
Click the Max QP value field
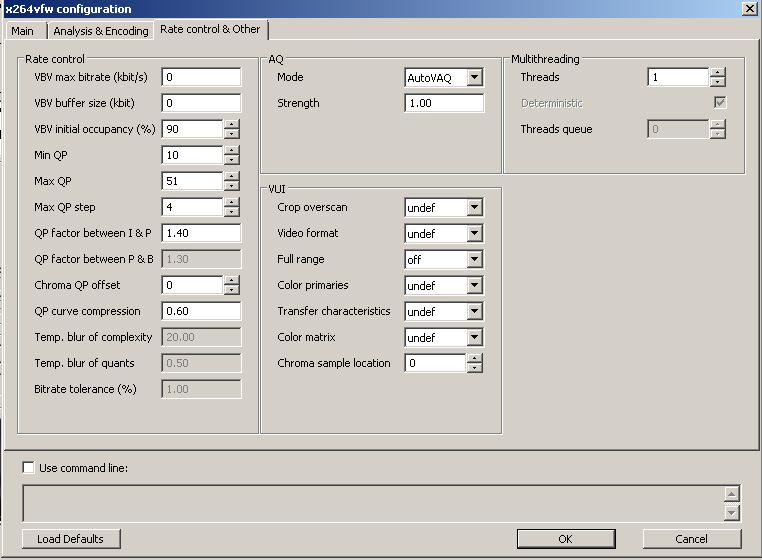coord(192,181)
